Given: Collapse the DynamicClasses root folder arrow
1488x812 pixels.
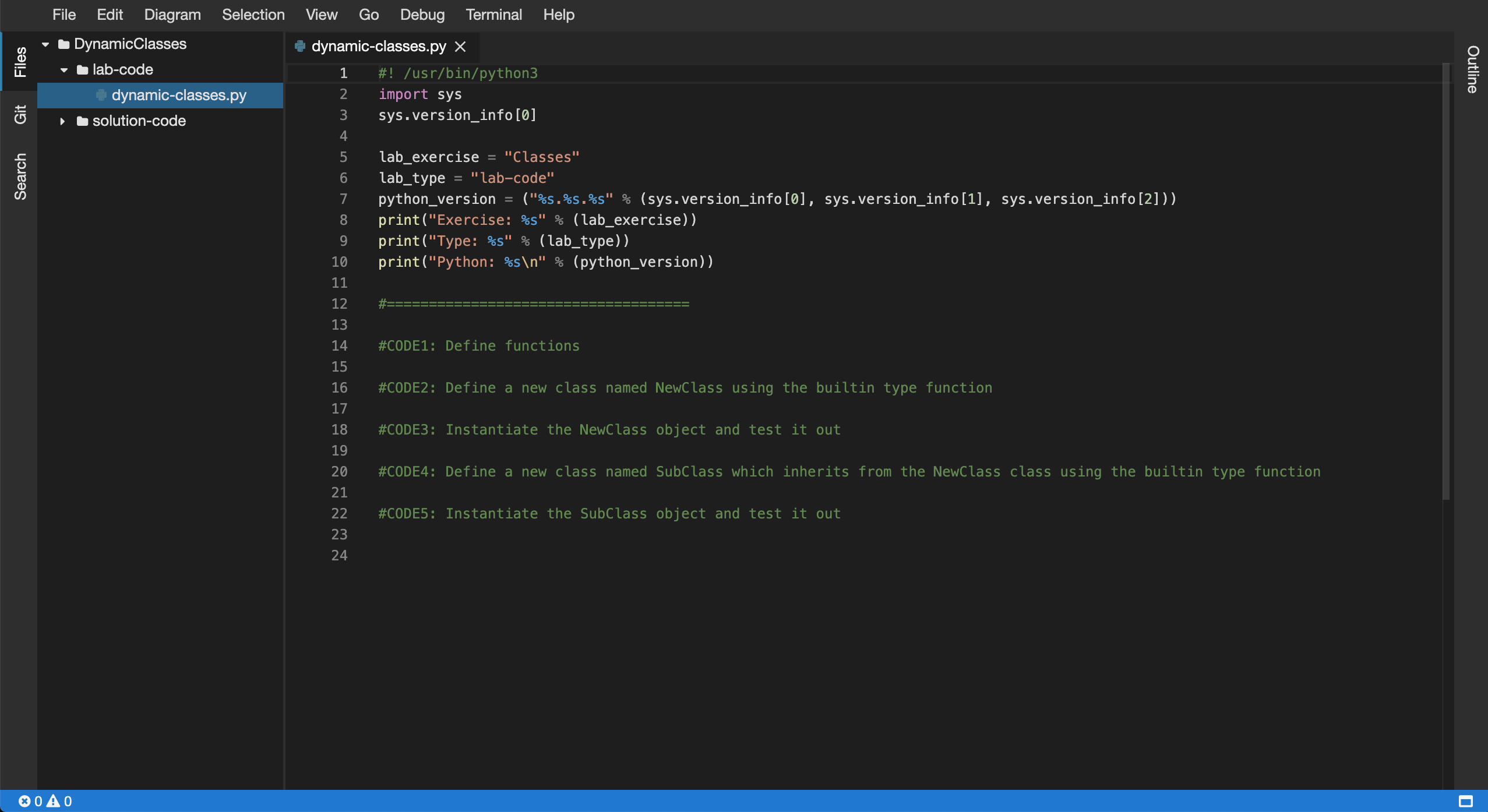Looking at the screenshot, I should (45, 44).
